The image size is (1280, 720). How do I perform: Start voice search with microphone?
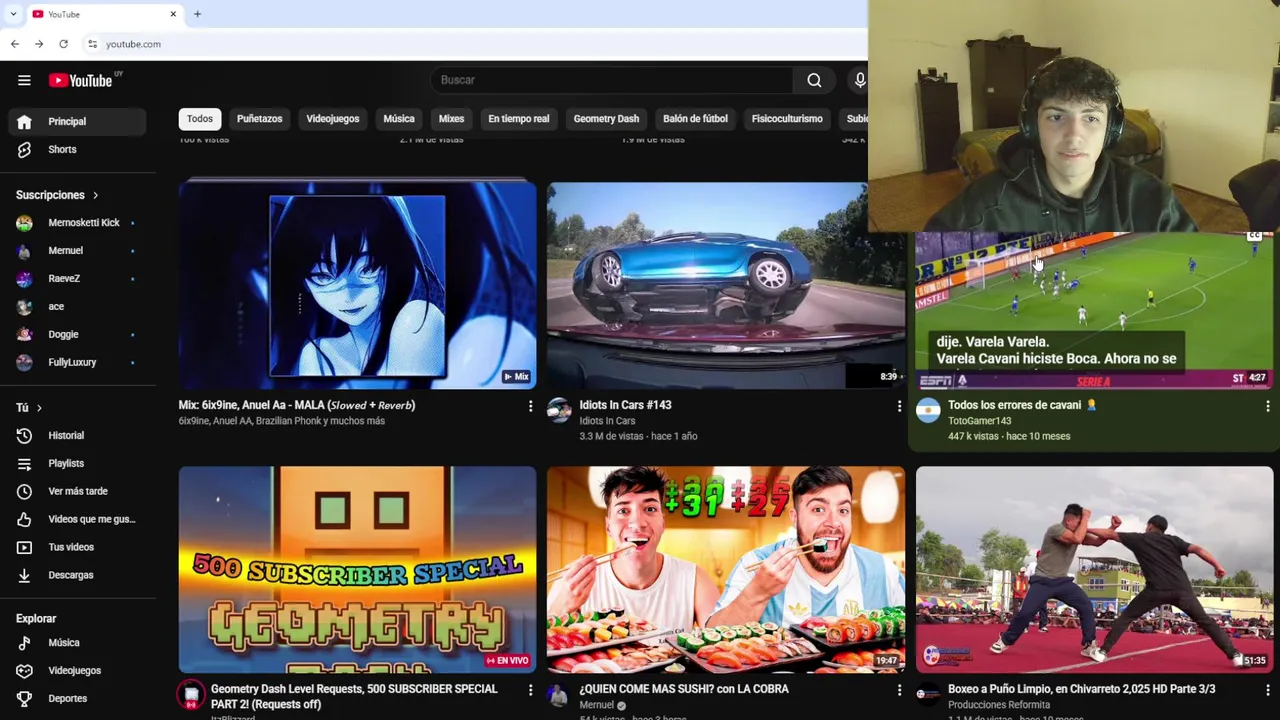pos(859,80)
